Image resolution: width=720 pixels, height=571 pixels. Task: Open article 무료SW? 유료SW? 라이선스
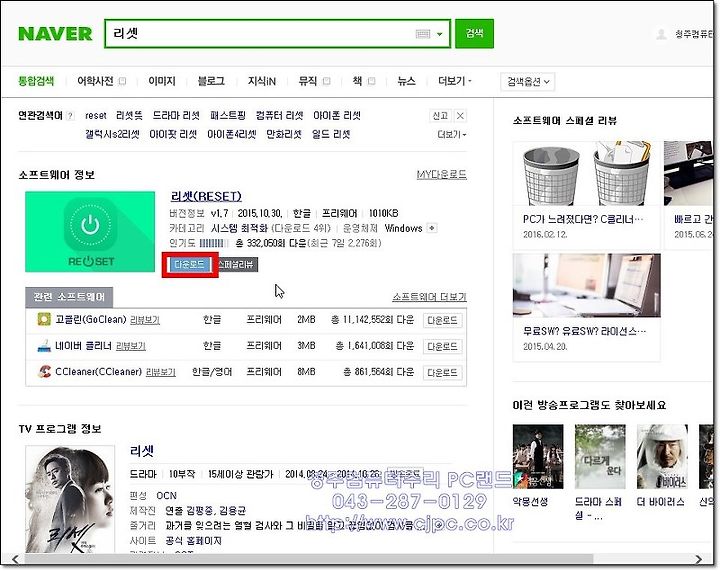(584, 331)
